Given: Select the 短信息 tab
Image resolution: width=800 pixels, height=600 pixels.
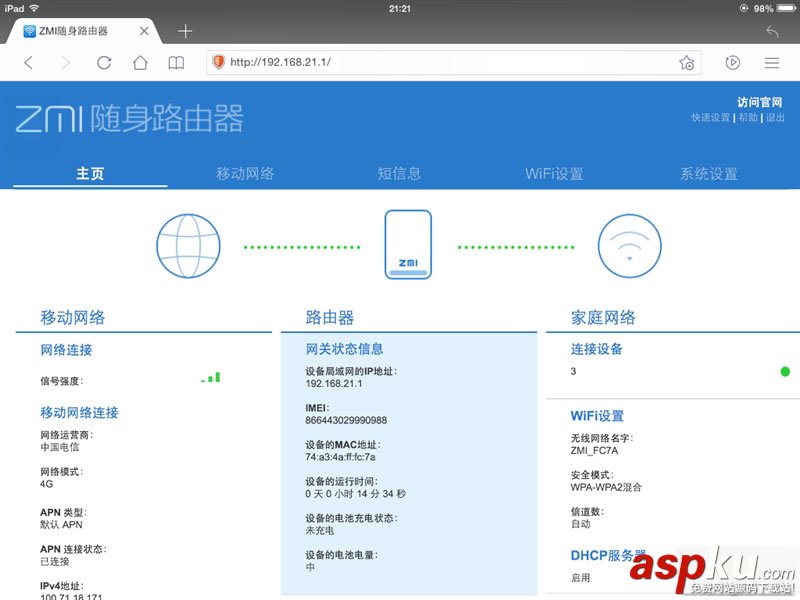Looking at the screenshot, I should [x=399, y=173].
